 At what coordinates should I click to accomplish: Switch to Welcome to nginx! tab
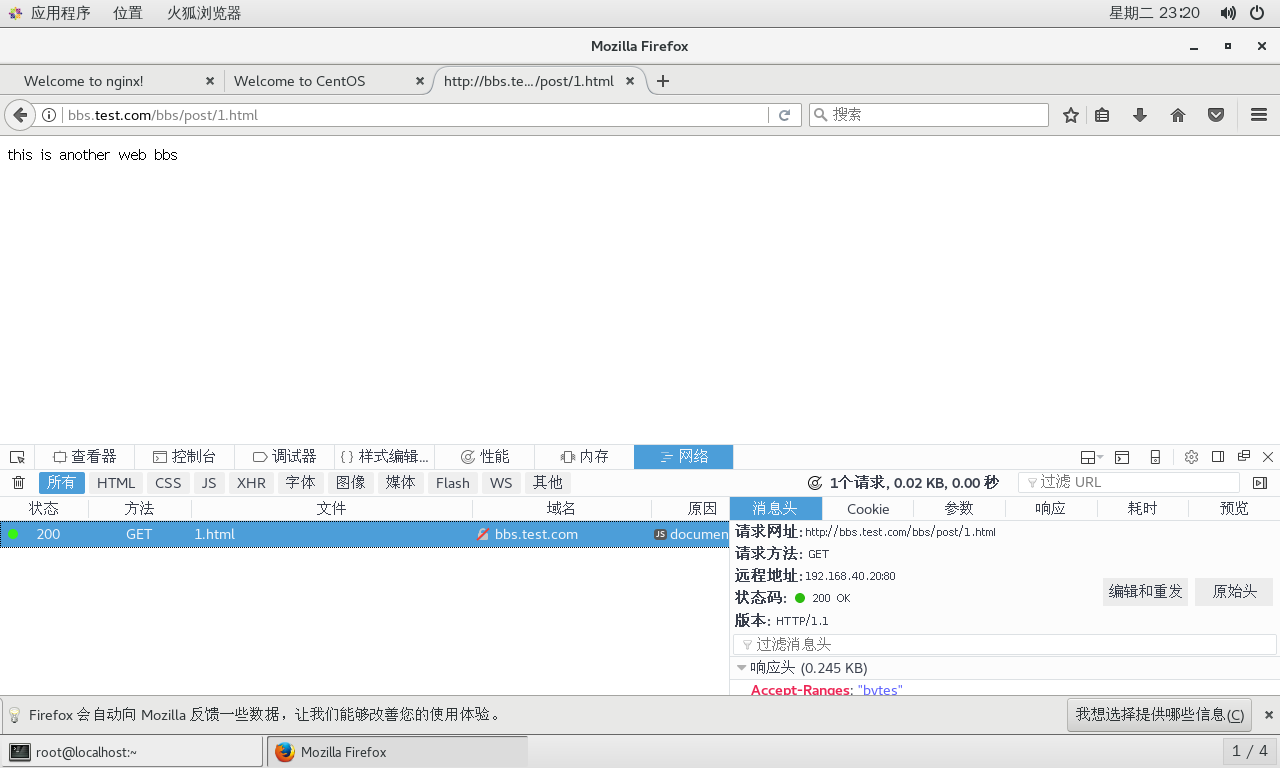click(x=113, y=81)
